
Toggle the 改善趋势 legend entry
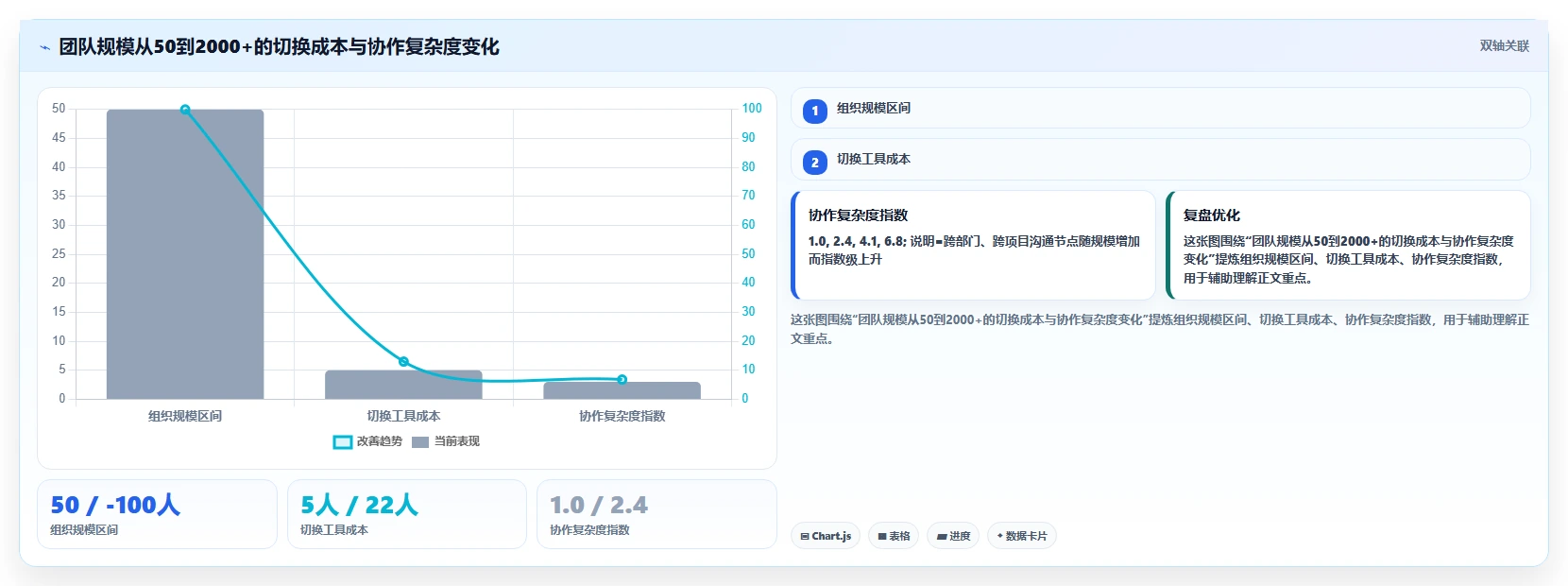367,441
